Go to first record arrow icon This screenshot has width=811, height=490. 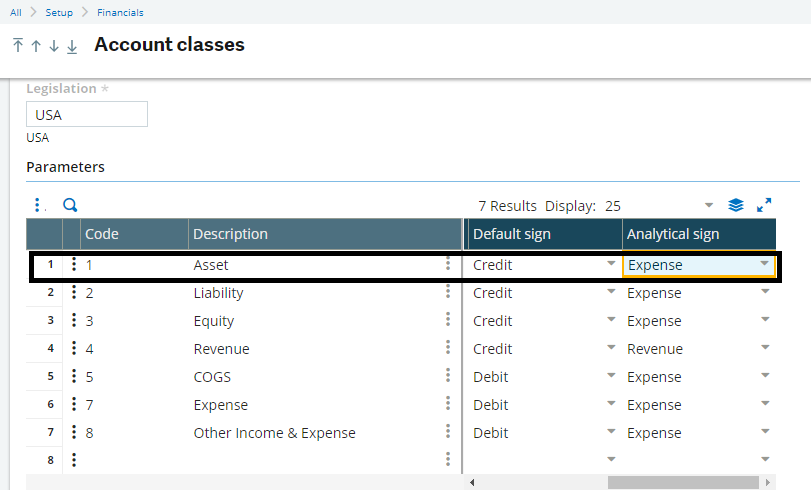coord(18,46)
